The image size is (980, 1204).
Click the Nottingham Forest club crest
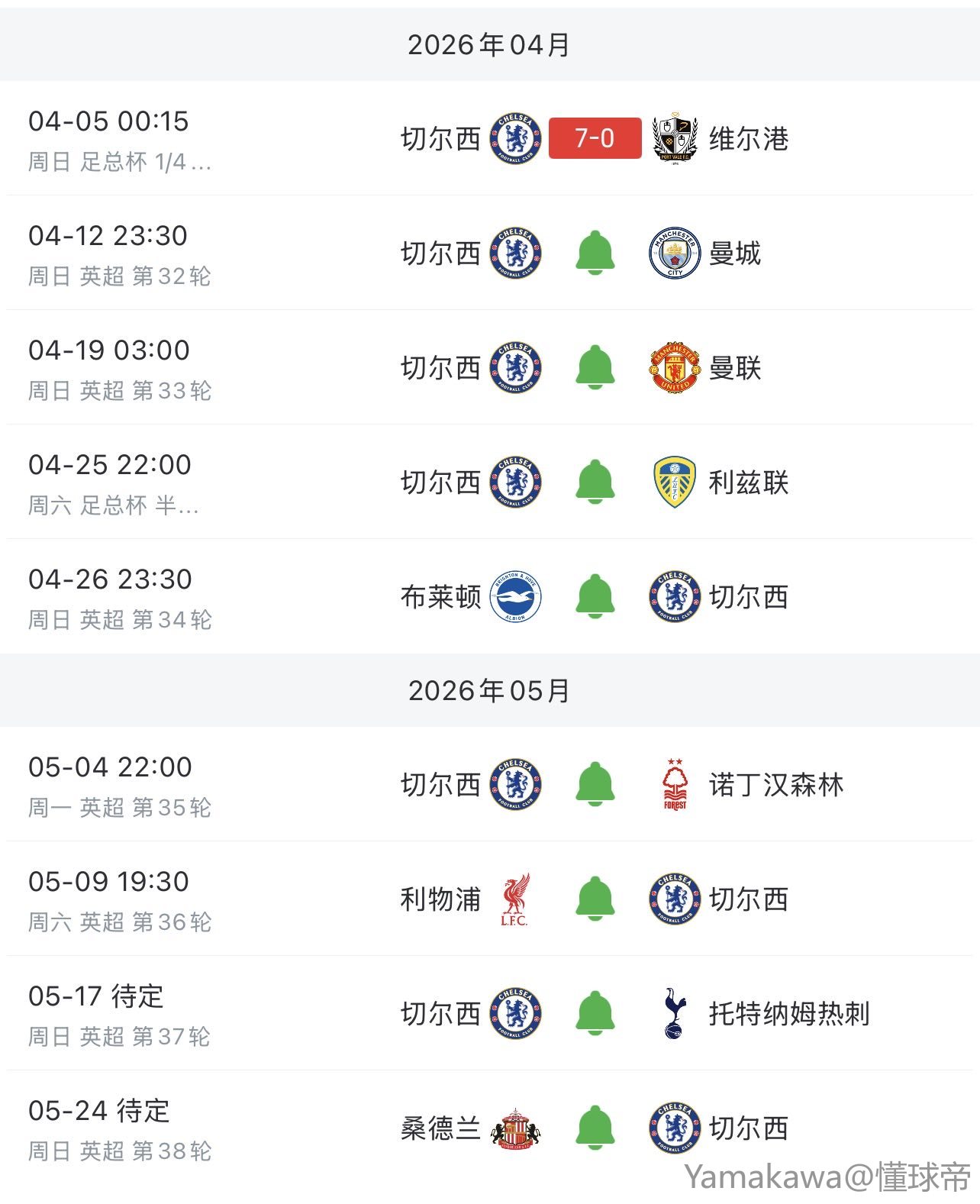click(675, 784)
